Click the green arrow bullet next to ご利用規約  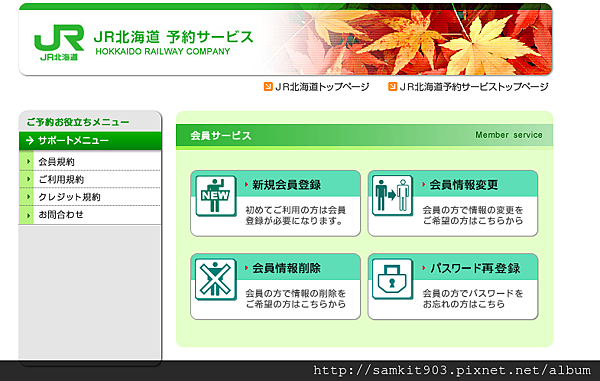(28, 179)
